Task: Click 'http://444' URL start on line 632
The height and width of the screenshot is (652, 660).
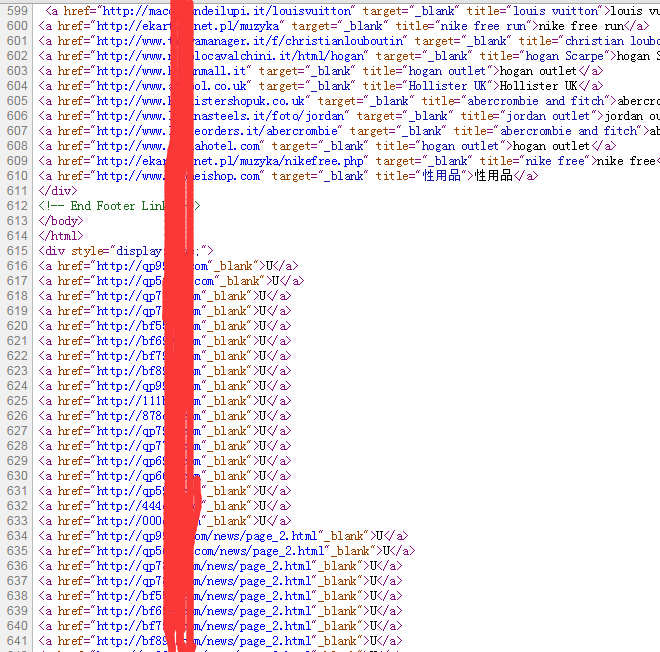Action: [129, 506]
